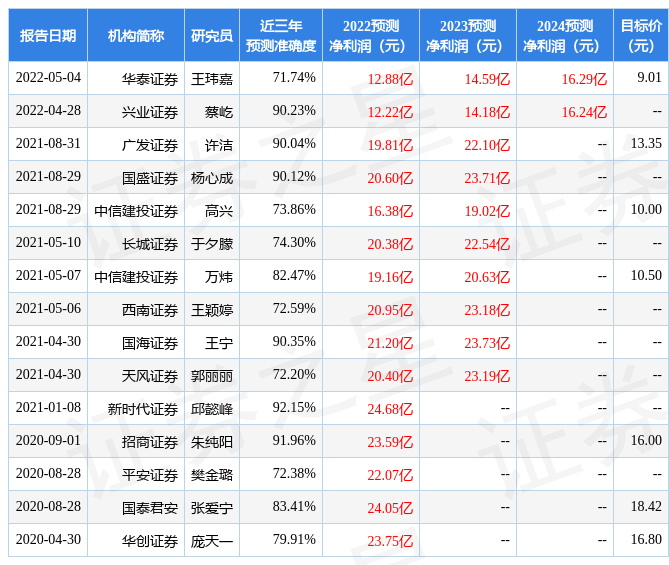
Task: Select the 国泰君安 institution cell
Action: [150, 508]
